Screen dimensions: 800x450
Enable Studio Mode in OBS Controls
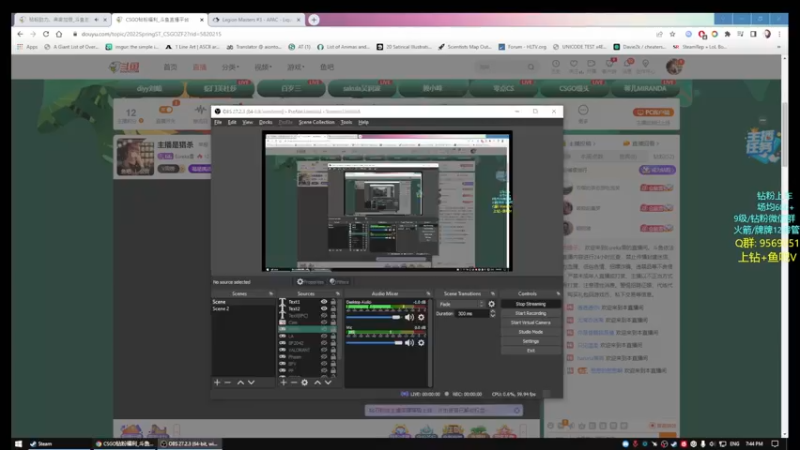click(531, 332)
